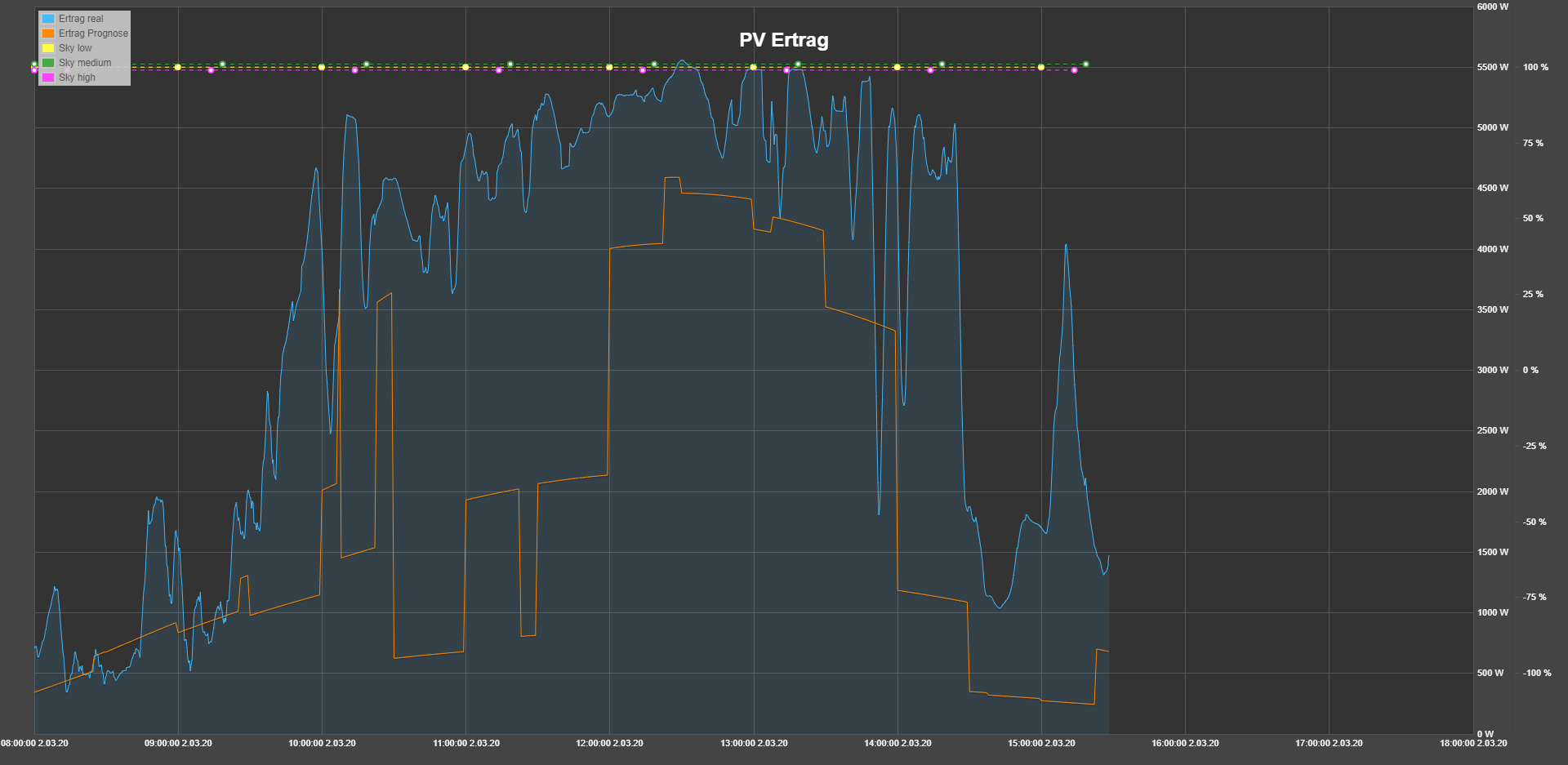Screen dimensions: 1568x765
Task: Click the blue Ertrag real legend swatch
Action: pos(48,19)
